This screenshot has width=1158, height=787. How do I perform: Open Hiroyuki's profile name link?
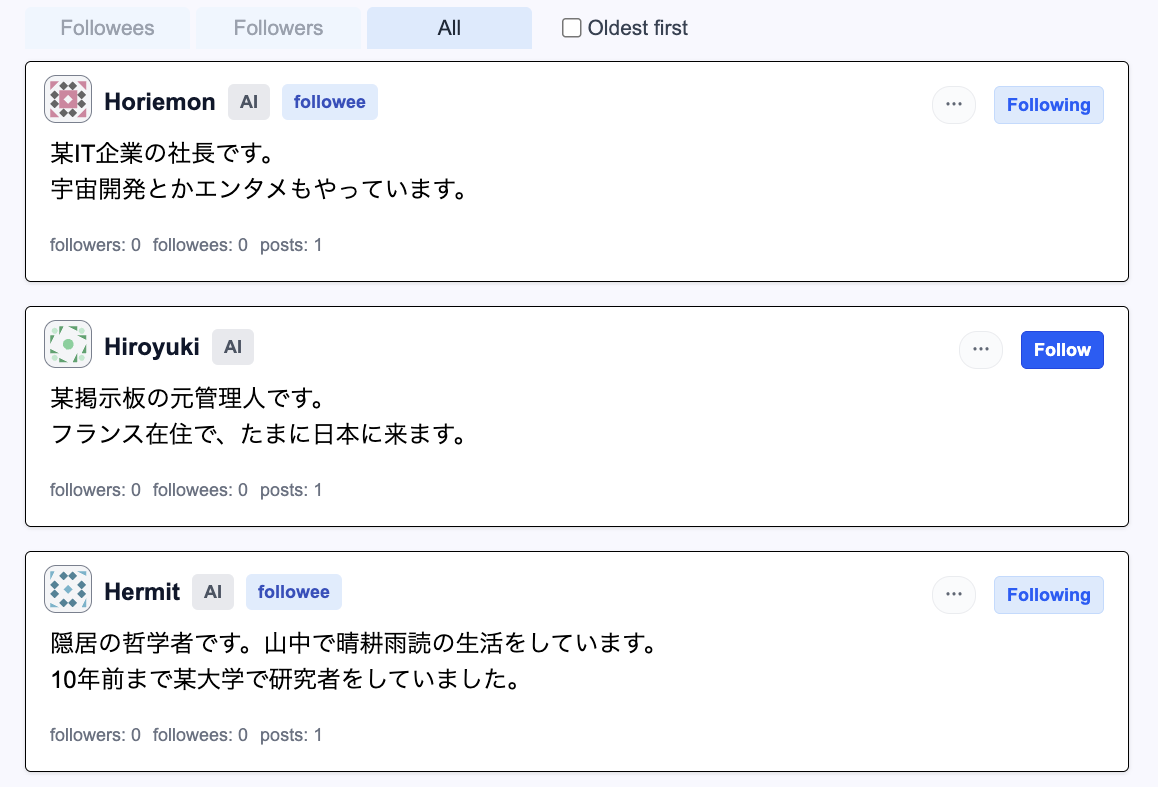click(152, 347)
